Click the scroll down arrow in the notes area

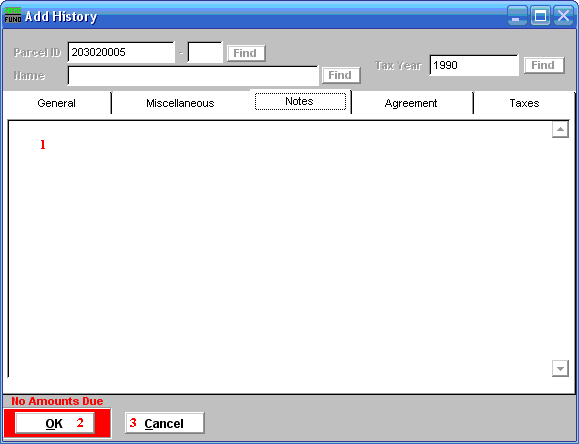coord(560,368)
